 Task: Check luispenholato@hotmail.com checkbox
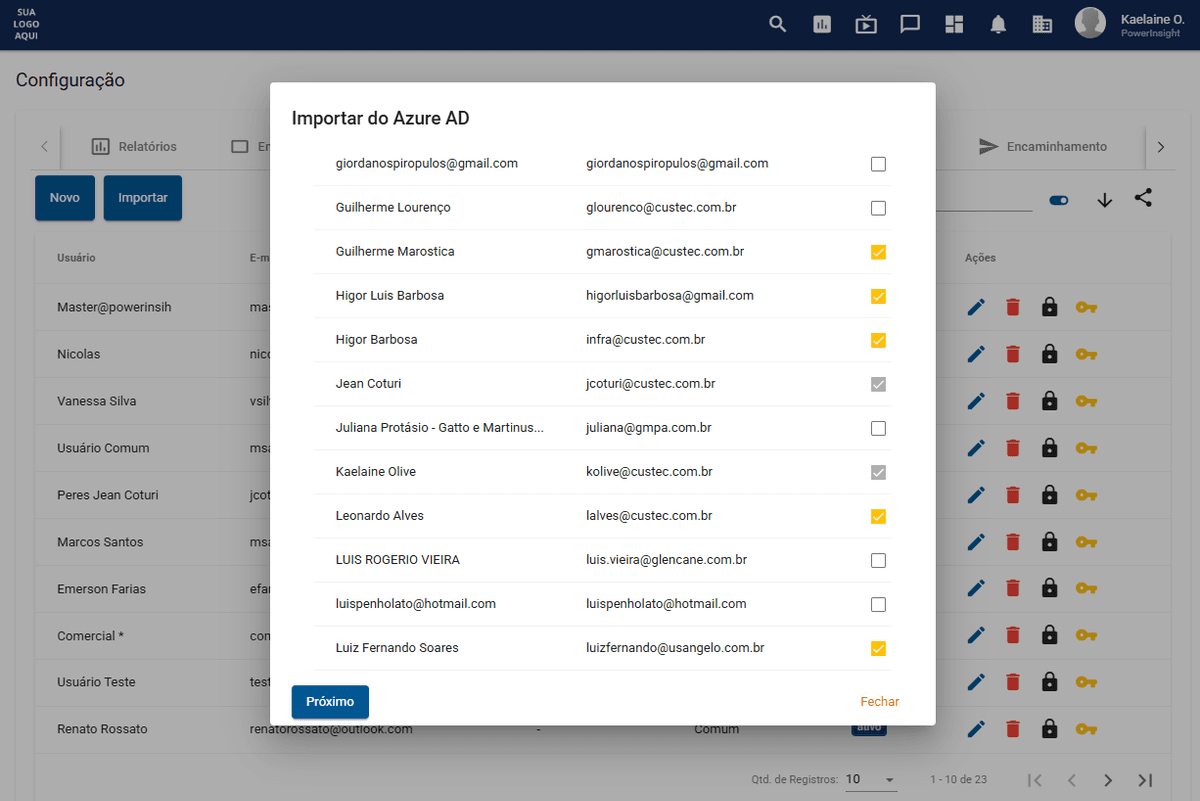878,604
